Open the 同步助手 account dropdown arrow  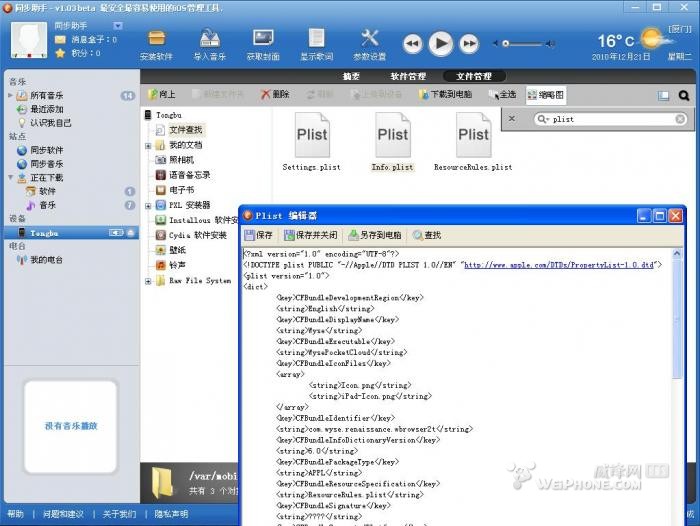coord(117,25)
